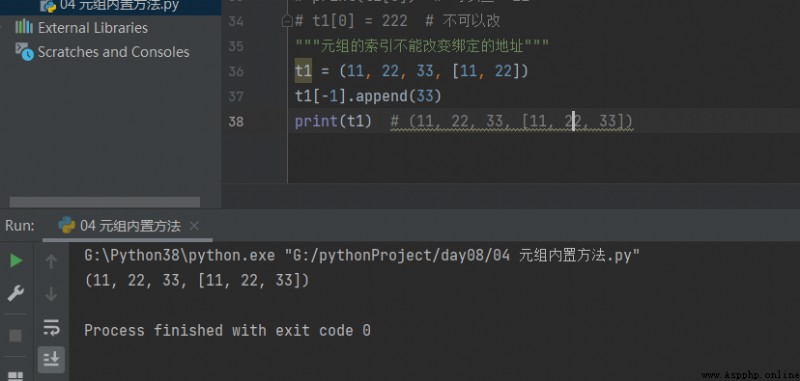Click the Up the stack trace arrow

pos(51,262)
